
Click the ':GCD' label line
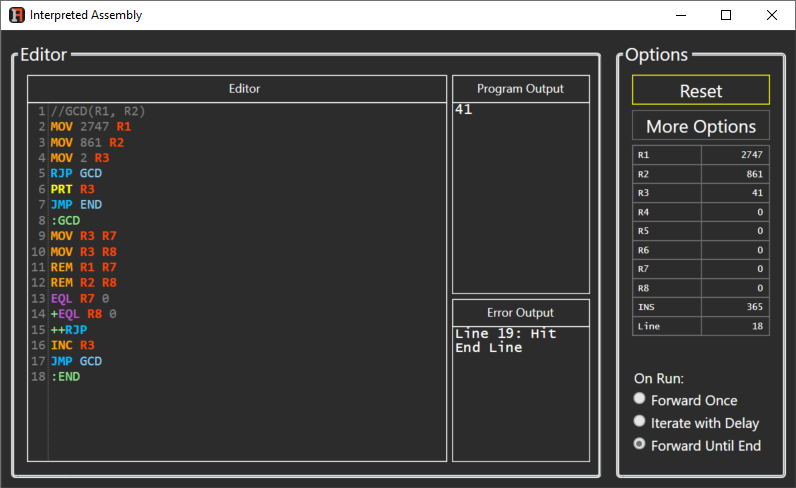pos(65,221)
